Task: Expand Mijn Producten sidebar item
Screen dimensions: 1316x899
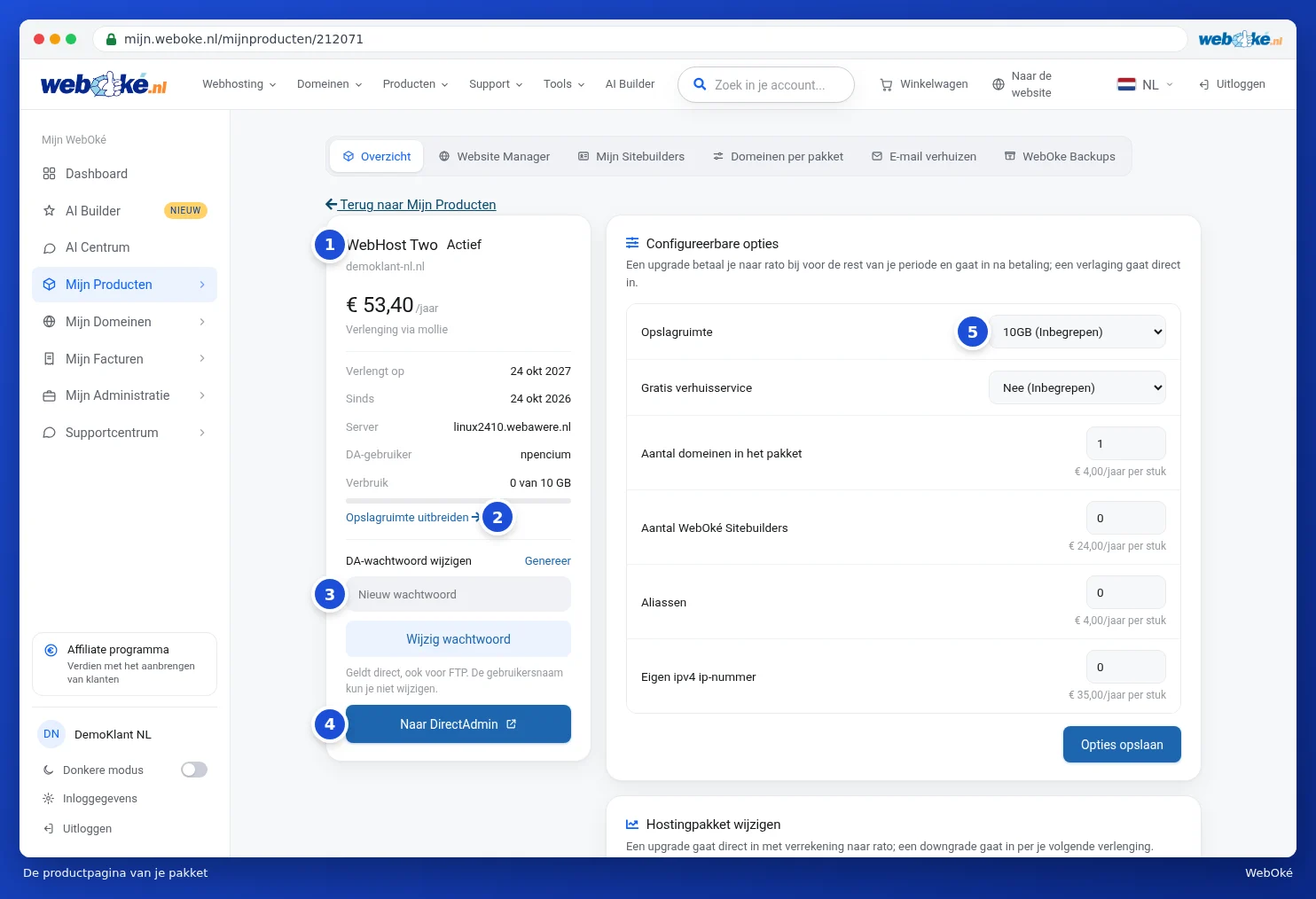Action: point(124,285)
